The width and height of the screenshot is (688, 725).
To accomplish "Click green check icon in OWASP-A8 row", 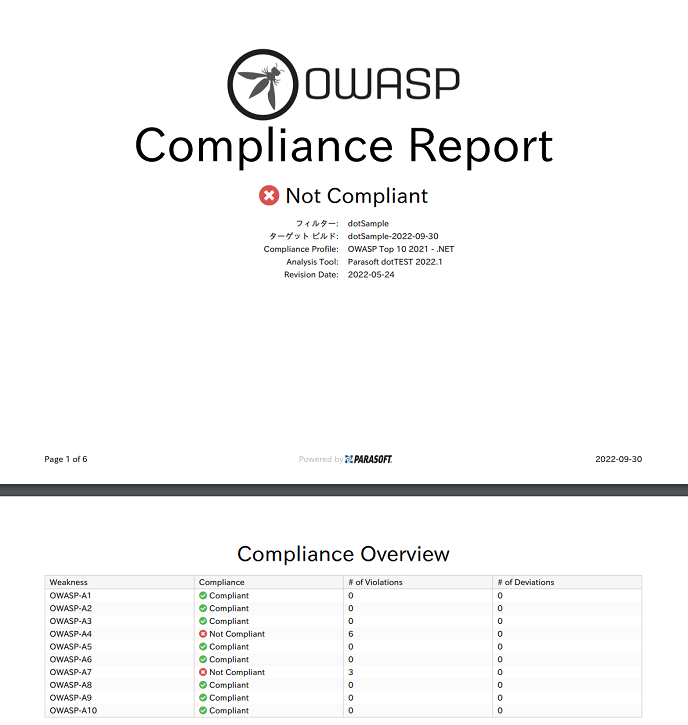I will point(203,685).
